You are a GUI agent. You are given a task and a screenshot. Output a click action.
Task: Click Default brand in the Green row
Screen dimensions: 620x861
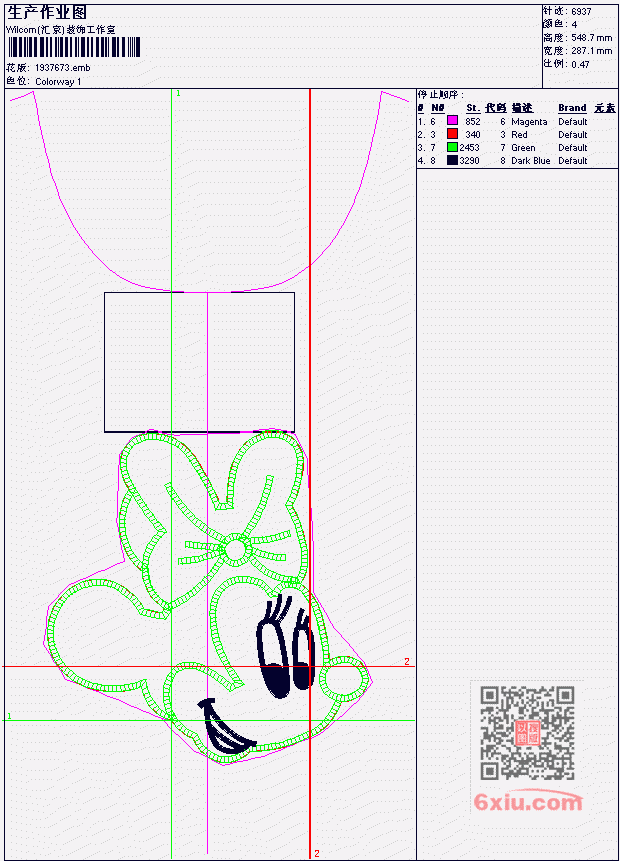573,148
